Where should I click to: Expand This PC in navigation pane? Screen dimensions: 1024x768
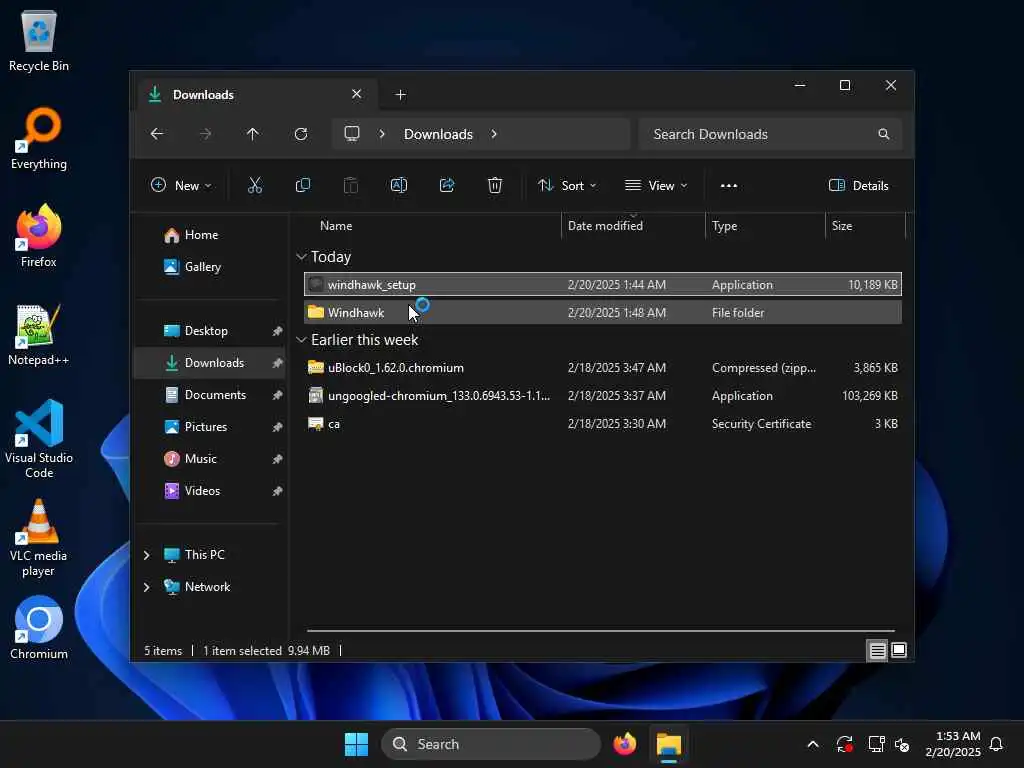146,554
